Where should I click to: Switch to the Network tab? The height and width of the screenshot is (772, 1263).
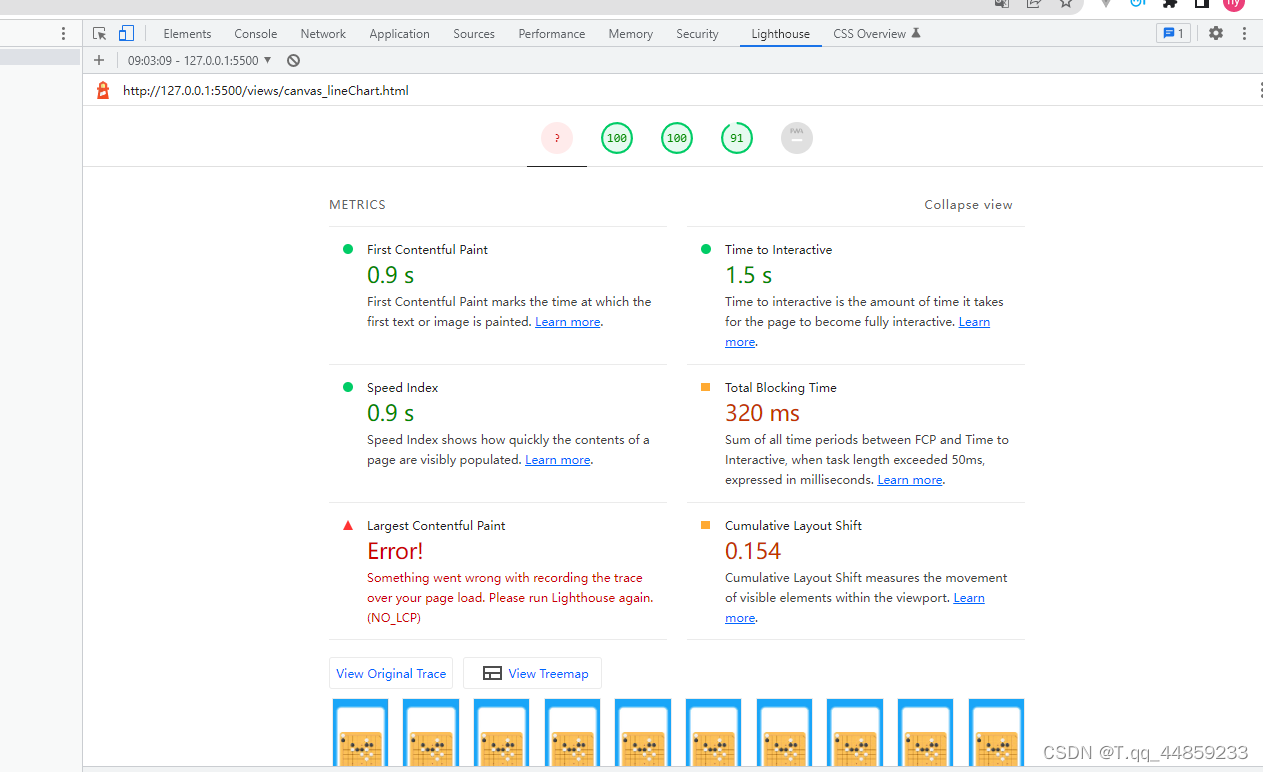323,33
